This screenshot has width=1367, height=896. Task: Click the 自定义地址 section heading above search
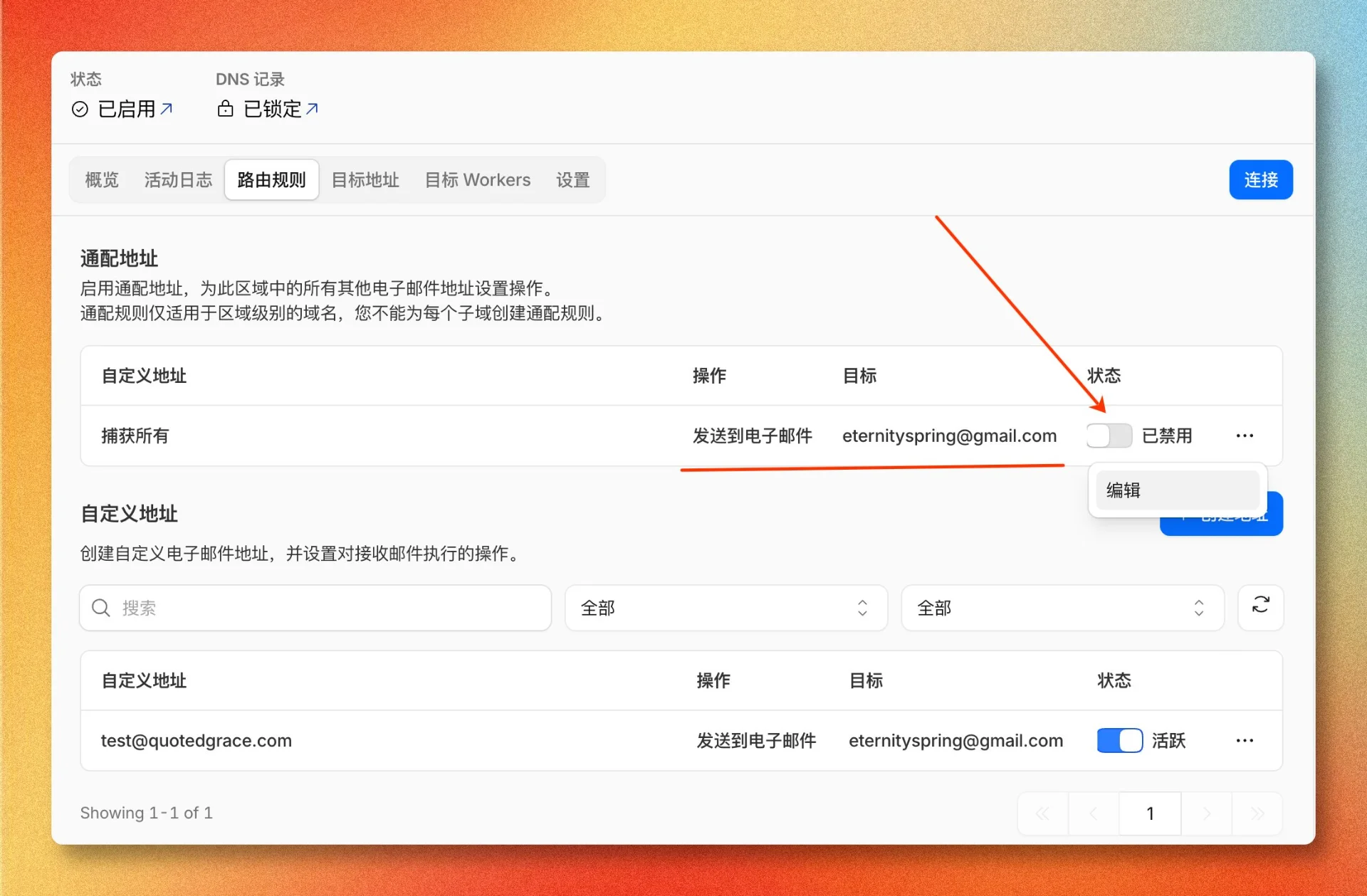tap(129, 514)
